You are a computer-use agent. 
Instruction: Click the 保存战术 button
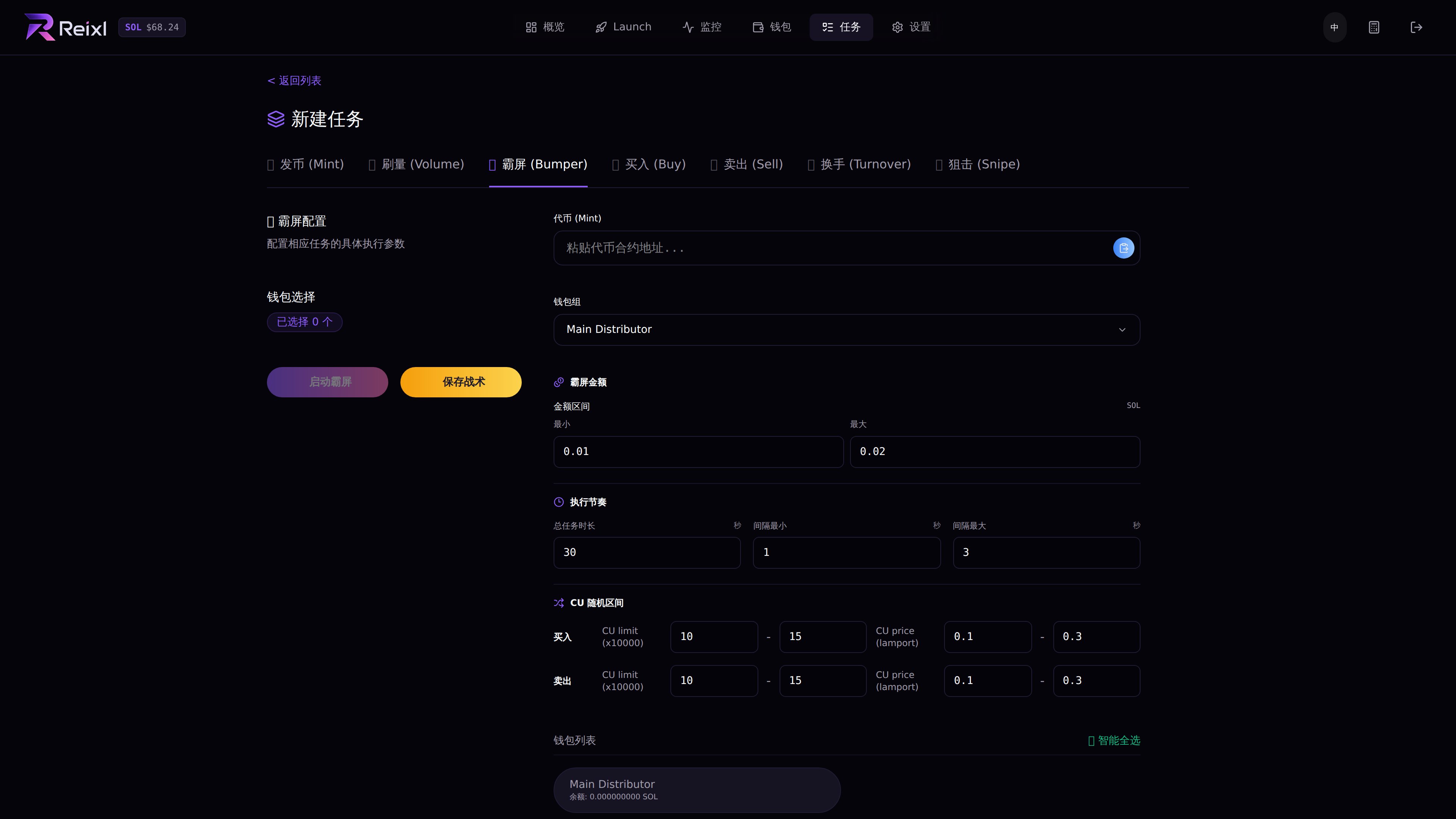pos(461,382)
